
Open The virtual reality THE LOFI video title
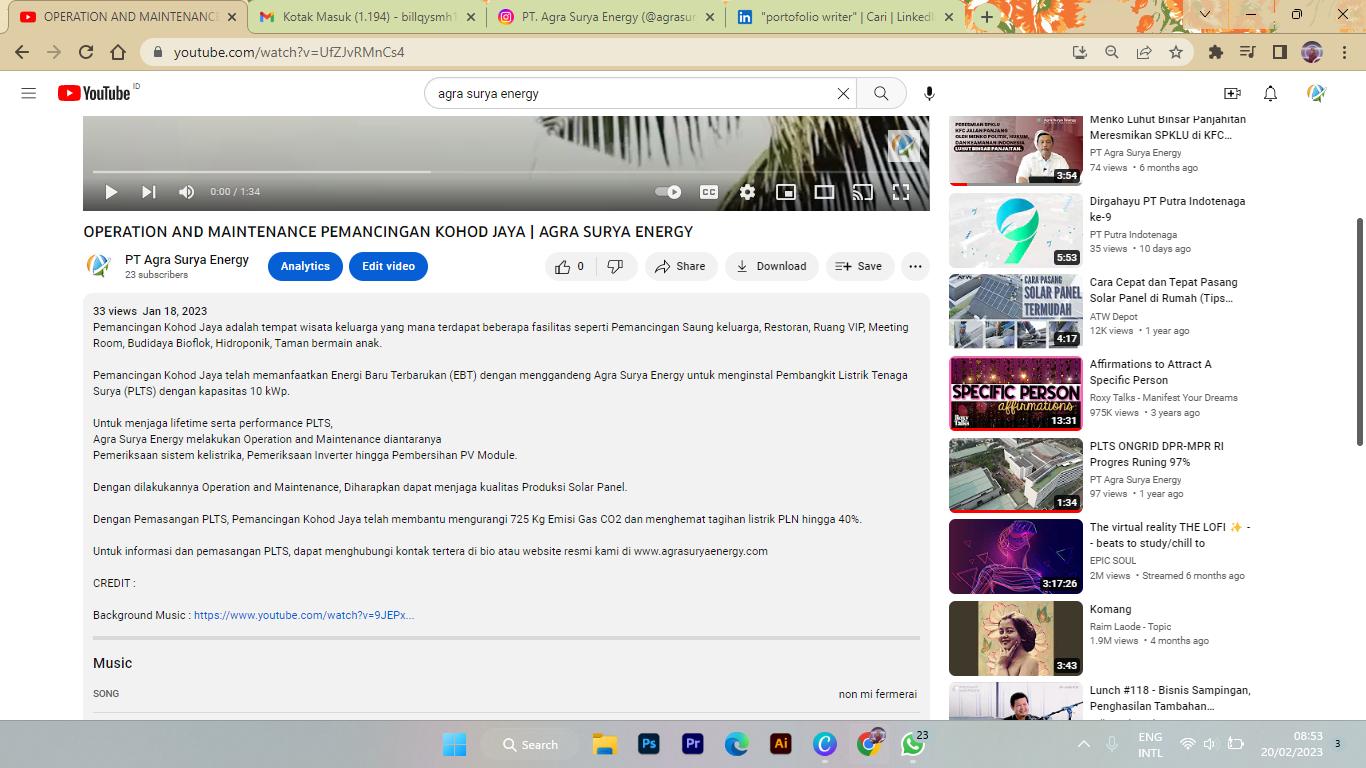[x=1170, y=535]
